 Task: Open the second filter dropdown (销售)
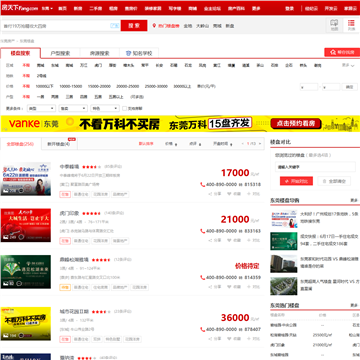pyautogui.click(x=73, y=108)
